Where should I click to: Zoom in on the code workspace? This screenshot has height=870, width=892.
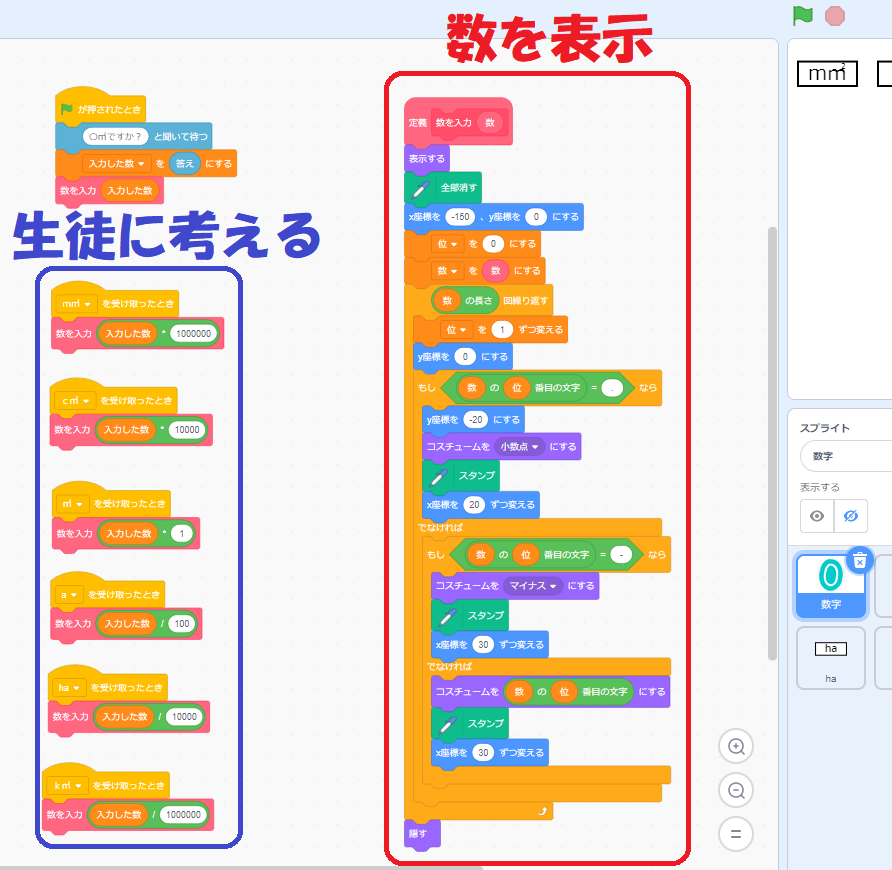736,746
